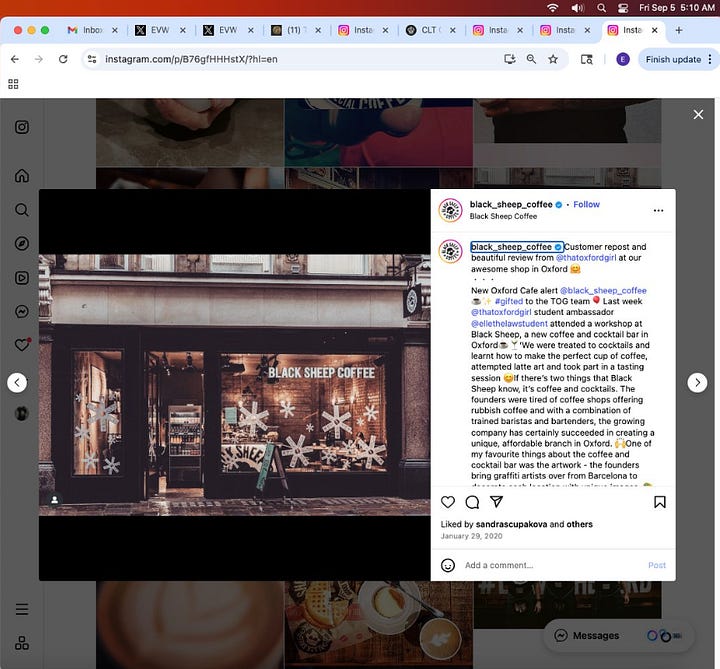
Task: Open Chrome profile avatar E
Action: [x=623, y=59]
